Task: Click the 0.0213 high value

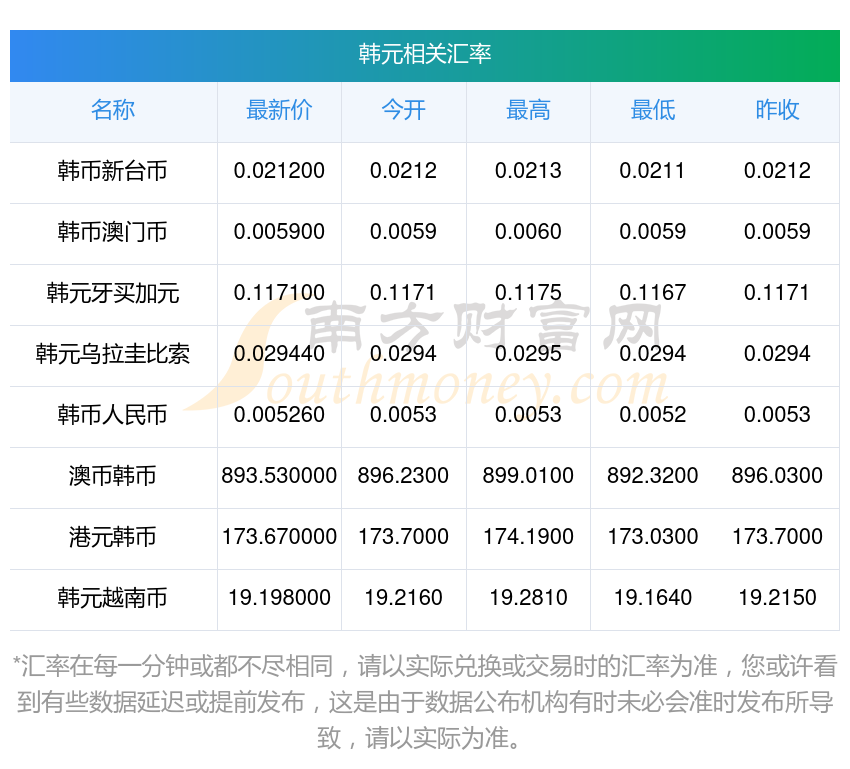Action: 528,171
